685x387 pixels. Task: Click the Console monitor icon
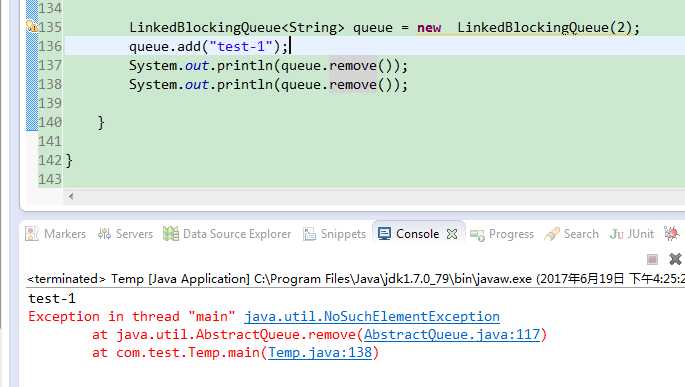click(384, 234)
